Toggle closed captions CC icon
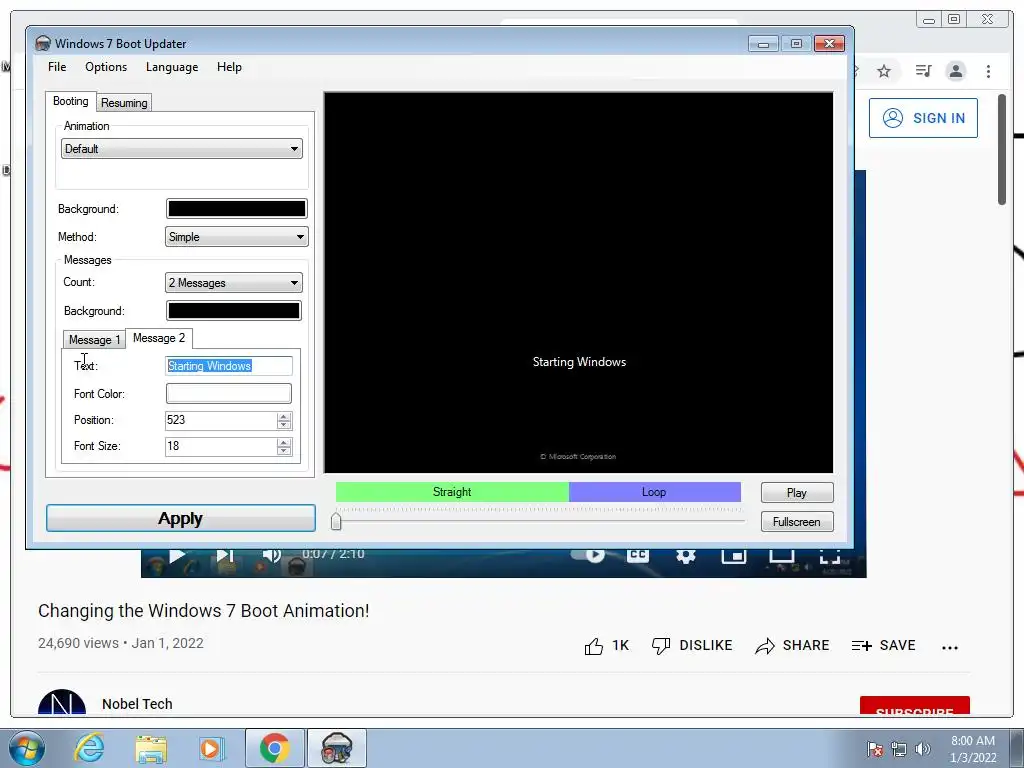Viewport: 1024px width, 768px height. click(x=637, y=555)
